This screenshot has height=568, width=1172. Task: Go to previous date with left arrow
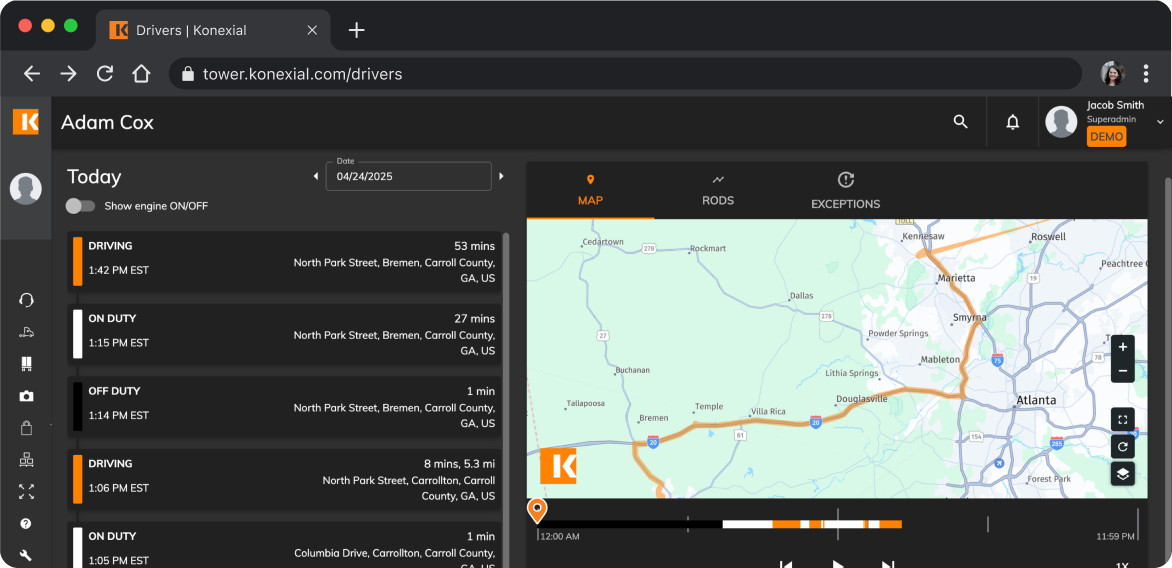(x=315, y=176)
